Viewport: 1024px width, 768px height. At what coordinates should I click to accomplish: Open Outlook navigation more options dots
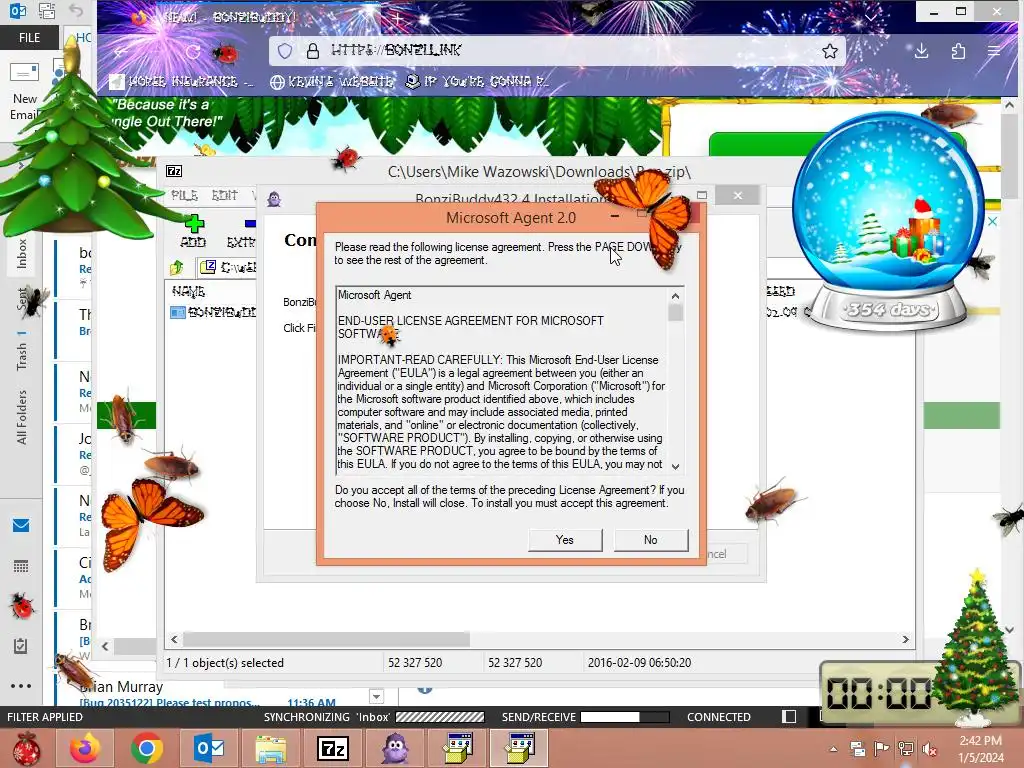pos(21,686)
